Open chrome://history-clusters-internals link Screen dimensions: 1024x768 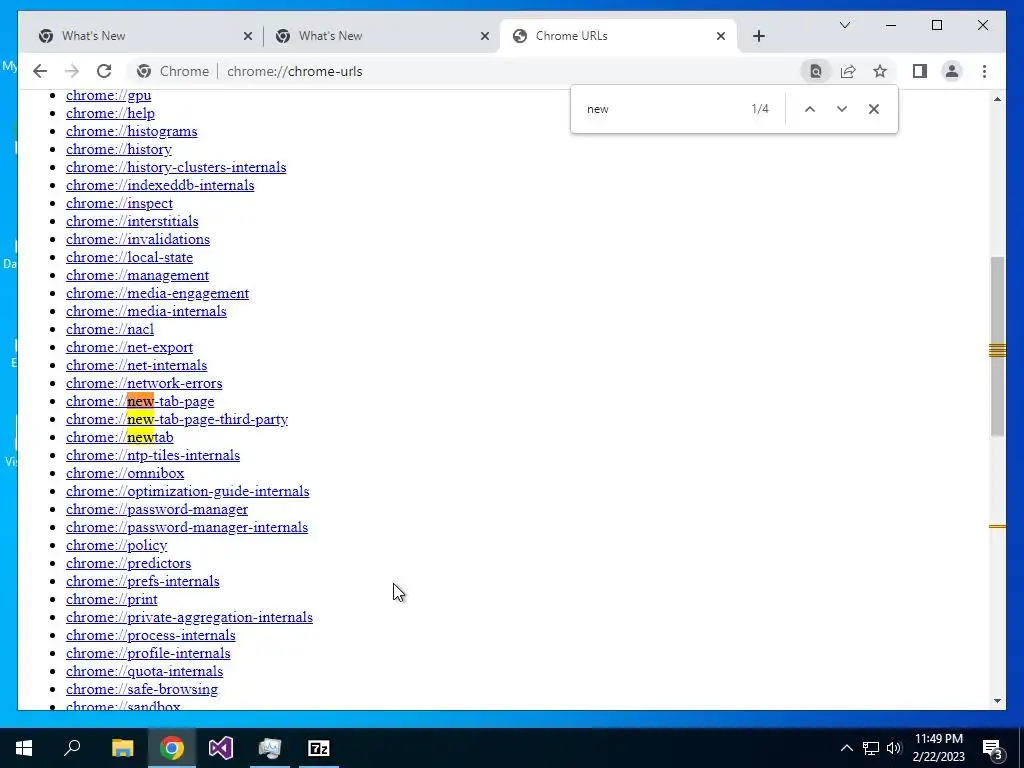coord(176,167)
